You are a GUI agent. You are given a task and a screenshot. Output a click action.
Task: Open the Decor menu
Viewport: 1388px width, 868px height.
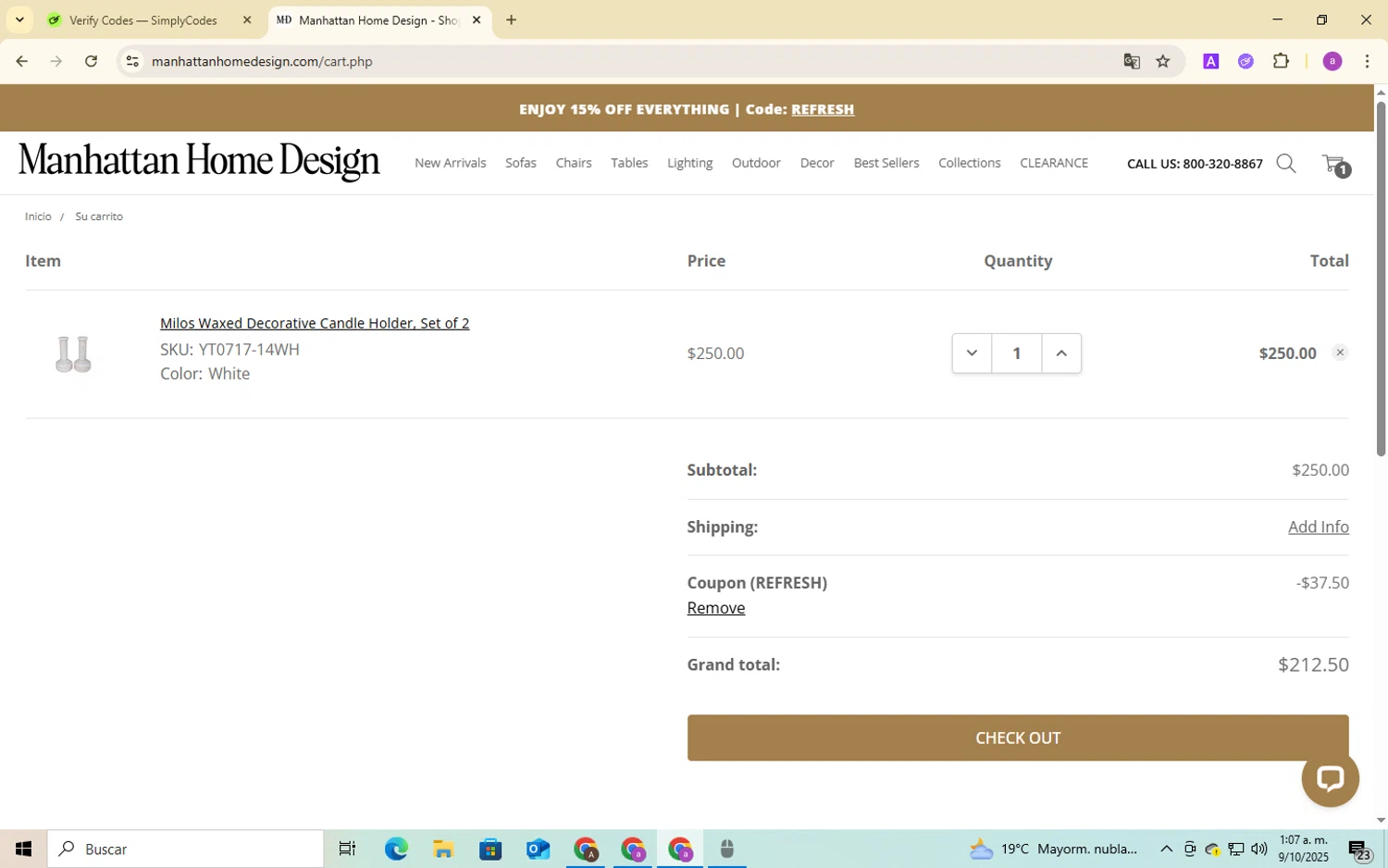817,163
